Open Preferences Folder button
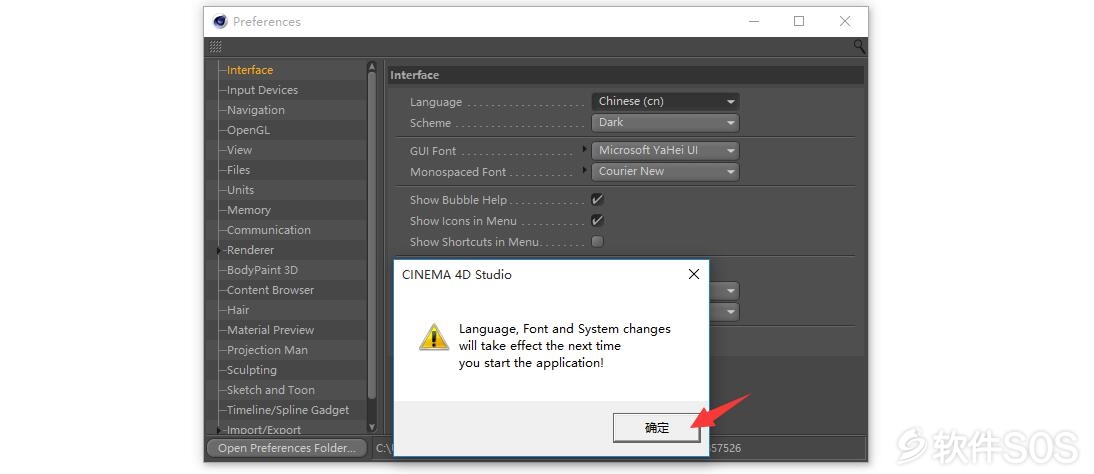Image resolution: width=1094 pixels, height=474 pixels. click(x=287, y=448)
